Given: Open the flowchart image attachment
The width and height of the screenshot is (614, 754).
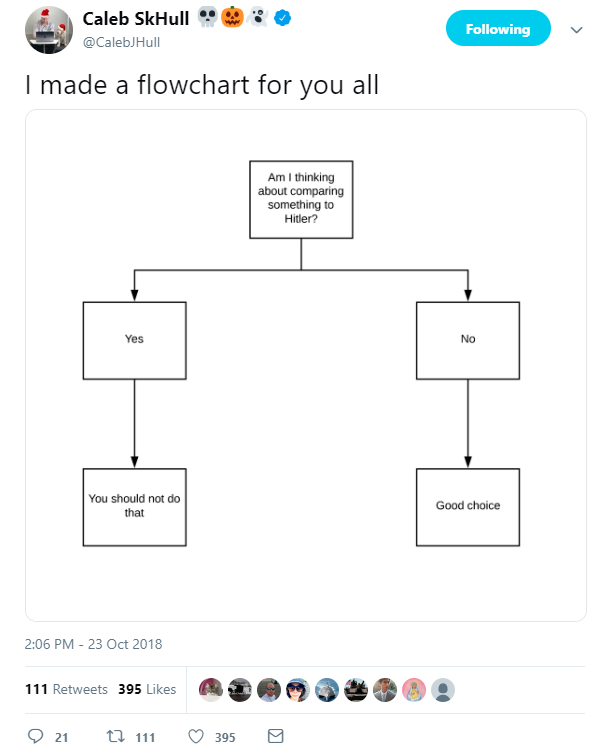Looking at the screenshot, I should coord(306,365).
